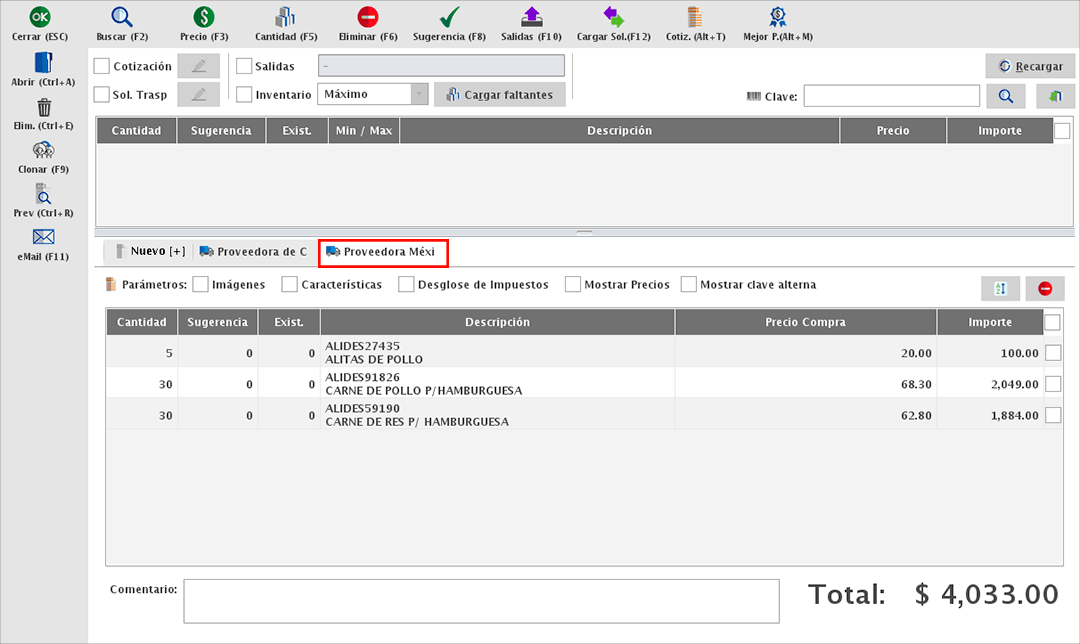This screenshot has height=644, width=1080.
Task: Select the checkbox on the ALITAS DE POLLO row
Action: pos(1053,352)
